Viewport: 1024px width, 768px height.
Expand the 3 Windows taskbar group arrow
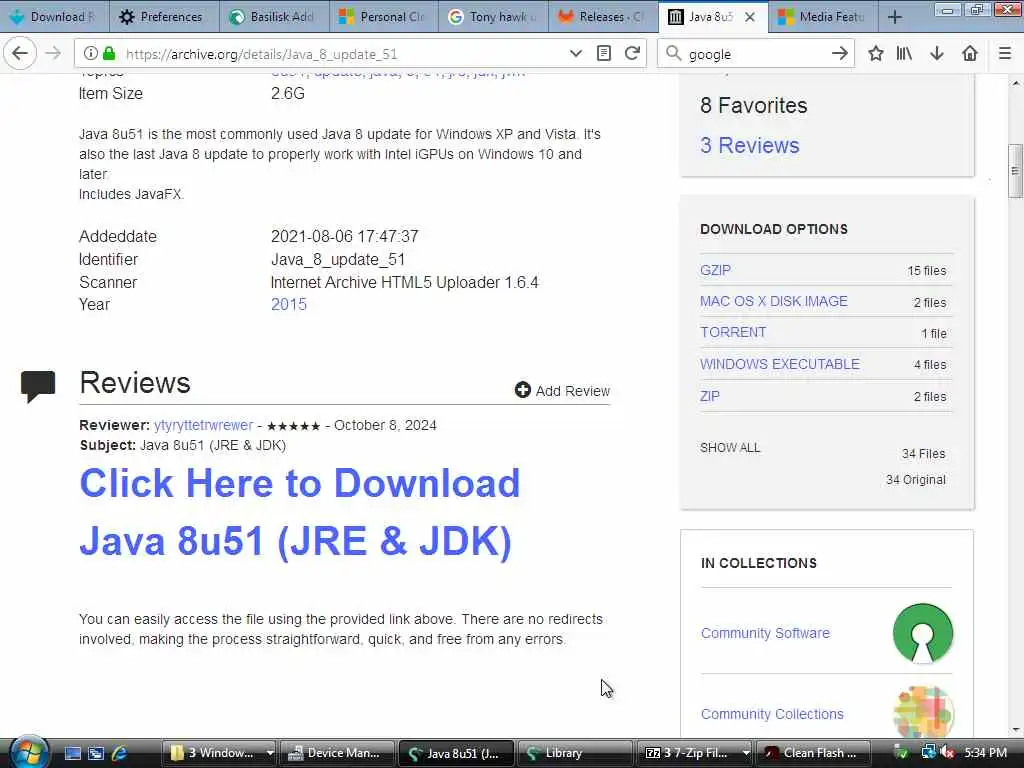pos(270,753)
